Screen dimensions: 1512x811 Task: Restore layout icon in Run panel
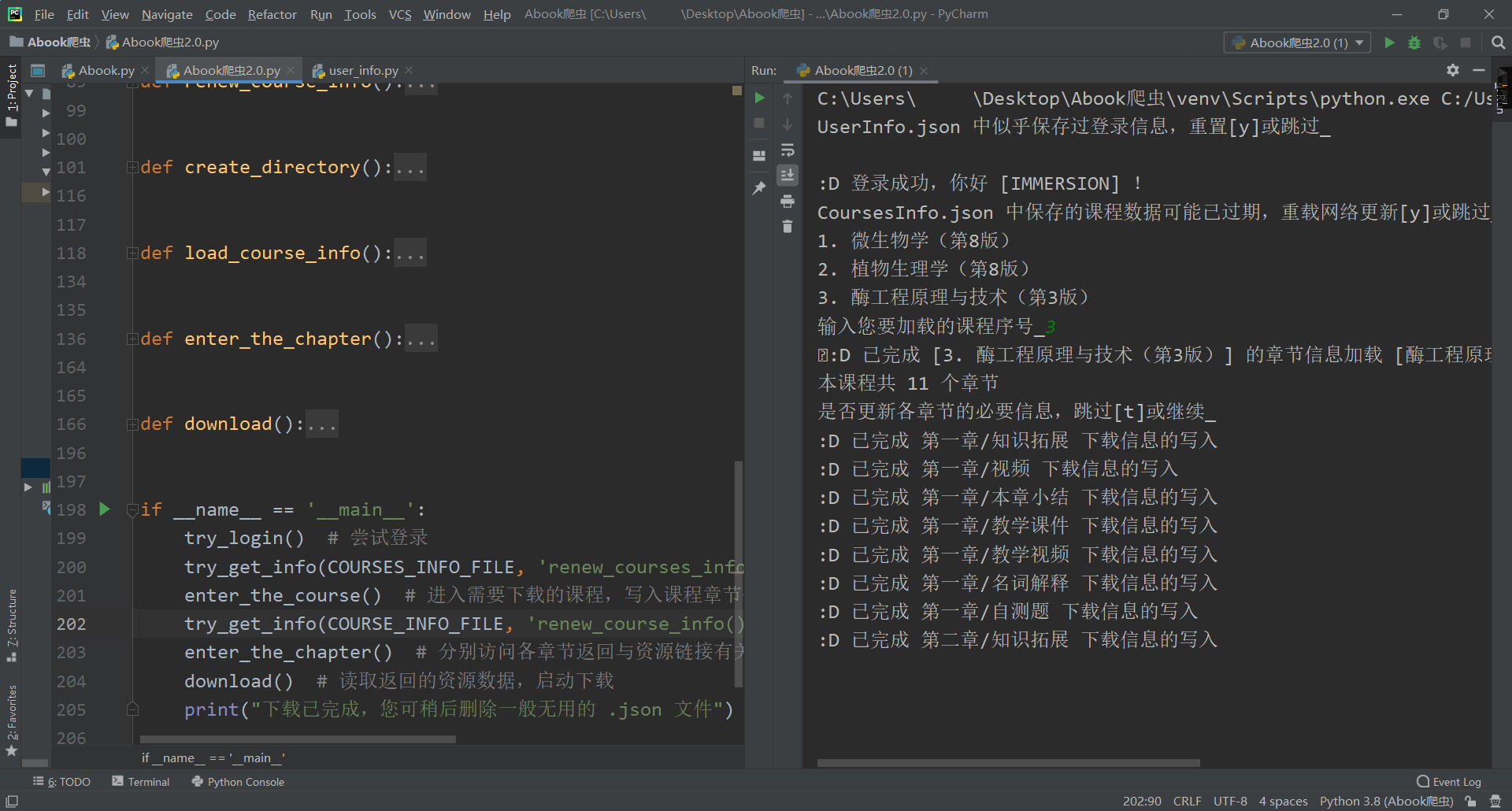[x=759, y=156]
